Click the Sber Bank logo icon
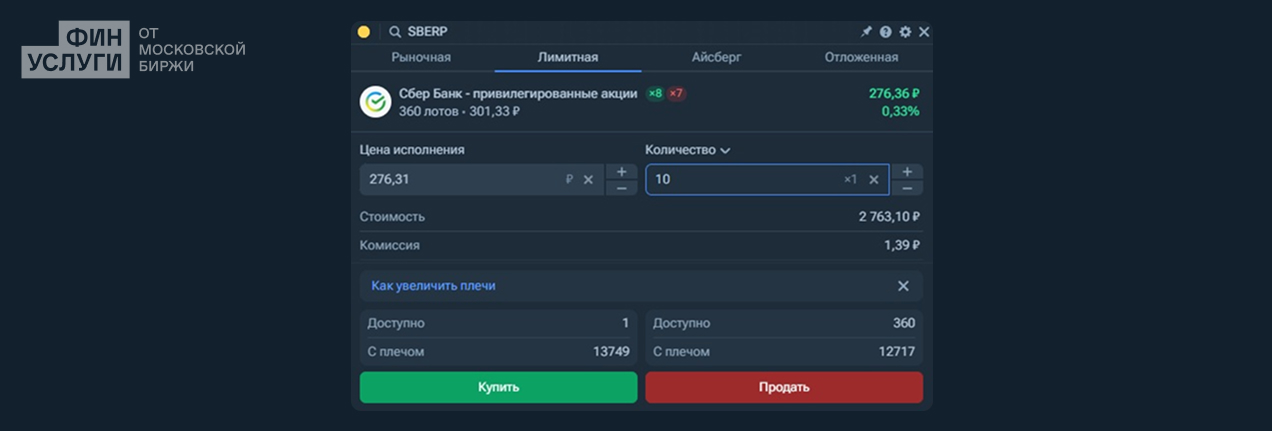 (x=376, y=102)
